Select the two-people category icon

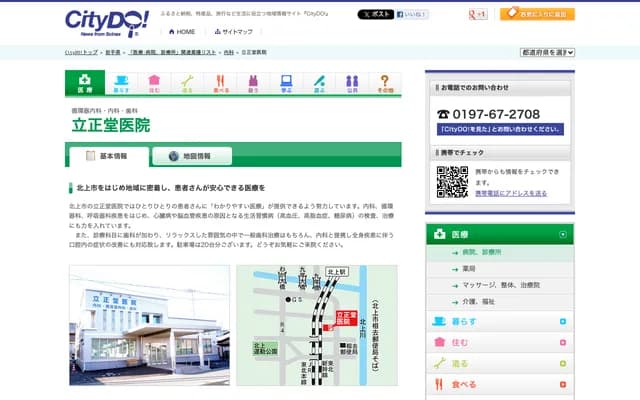(352, 83)
